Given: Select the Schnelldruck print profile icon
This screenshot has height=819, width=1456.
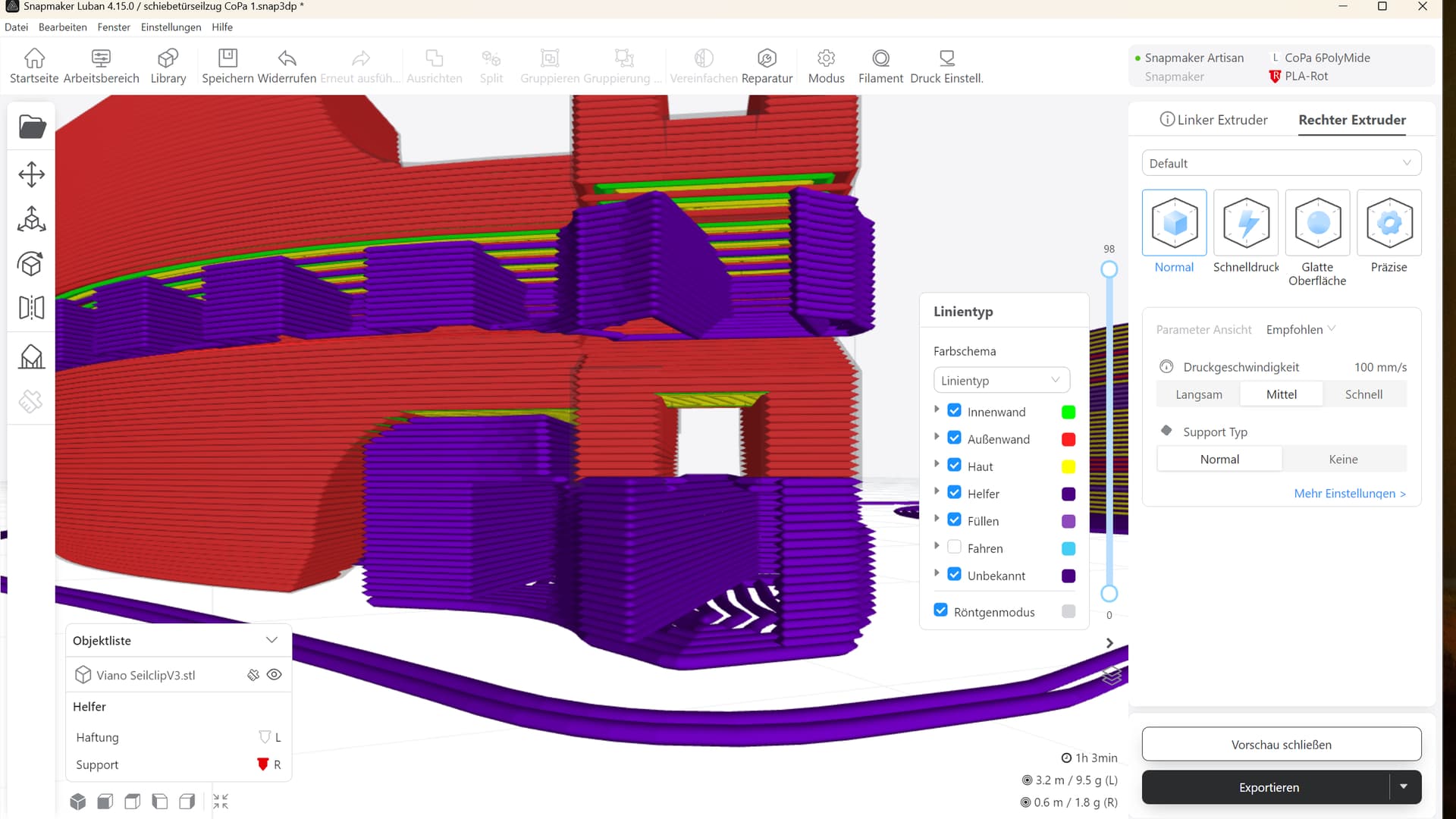Looking at the screenshot, I should (x=1246, y=223).
